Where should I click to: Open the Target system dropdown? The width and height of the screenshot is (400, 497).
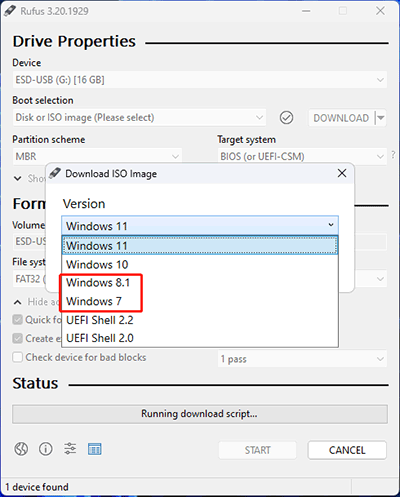[302, 156]
